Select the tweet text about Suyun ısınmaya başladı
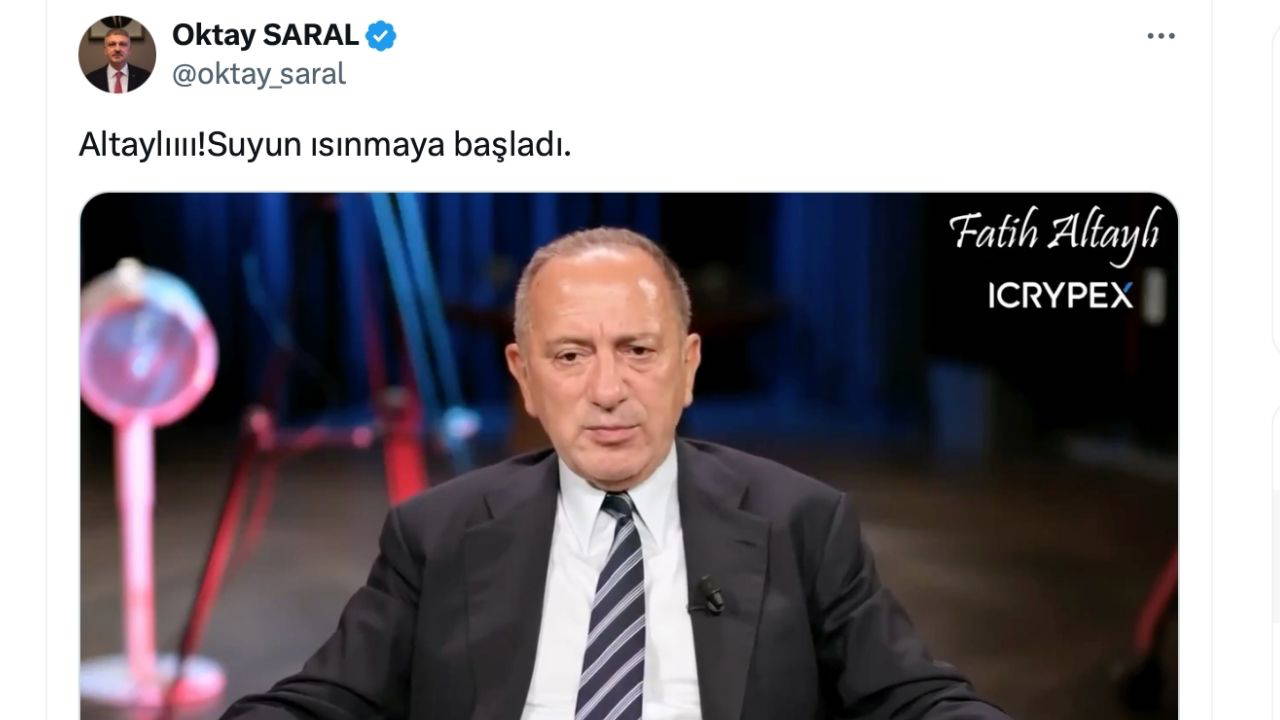The height and width of the screenshot is (720, 1280). click(325, 146)
